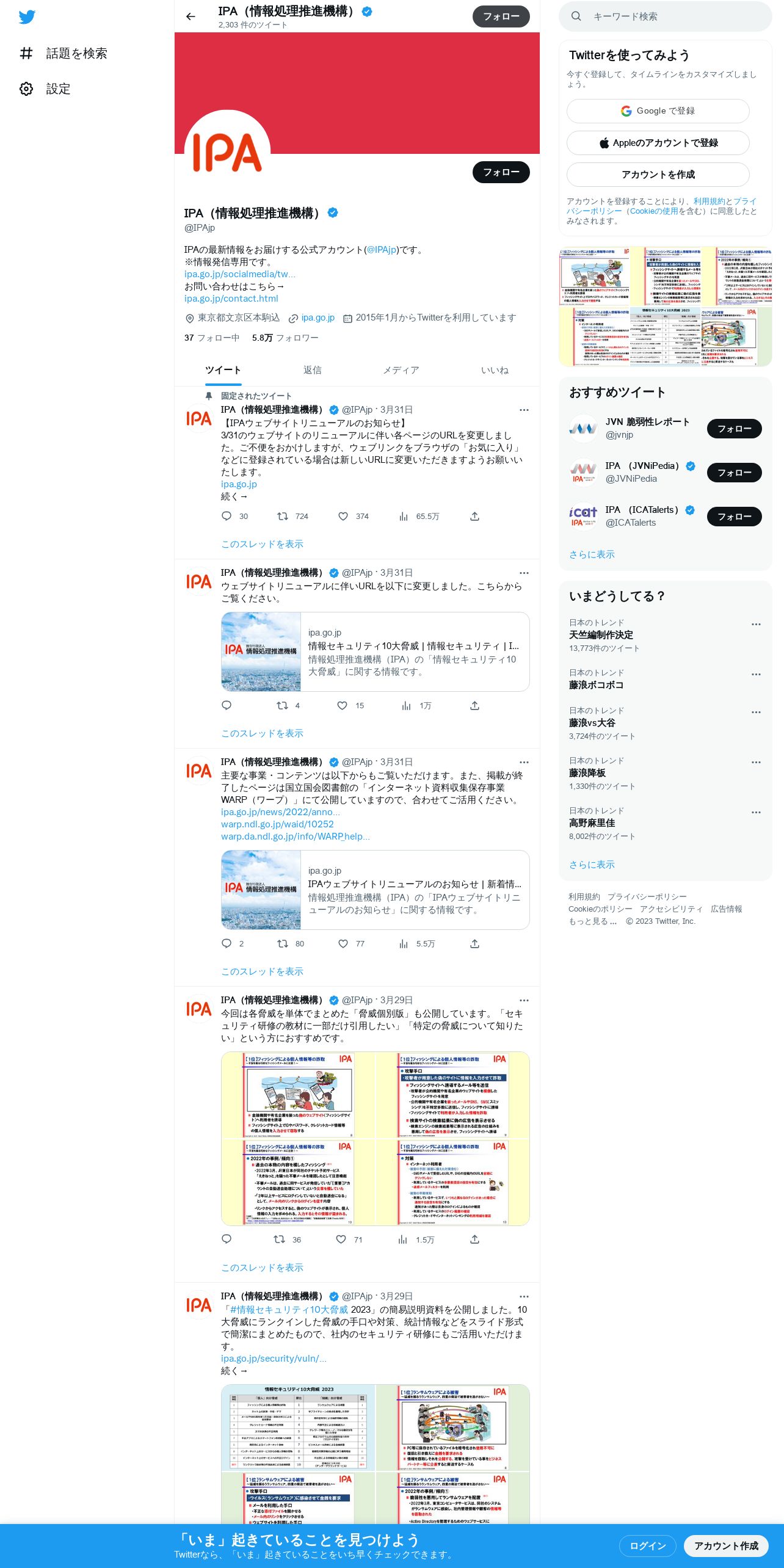784x1568 pixels.
Task: Open 設定 in the sidebar
Action: [x=45, y=89]
